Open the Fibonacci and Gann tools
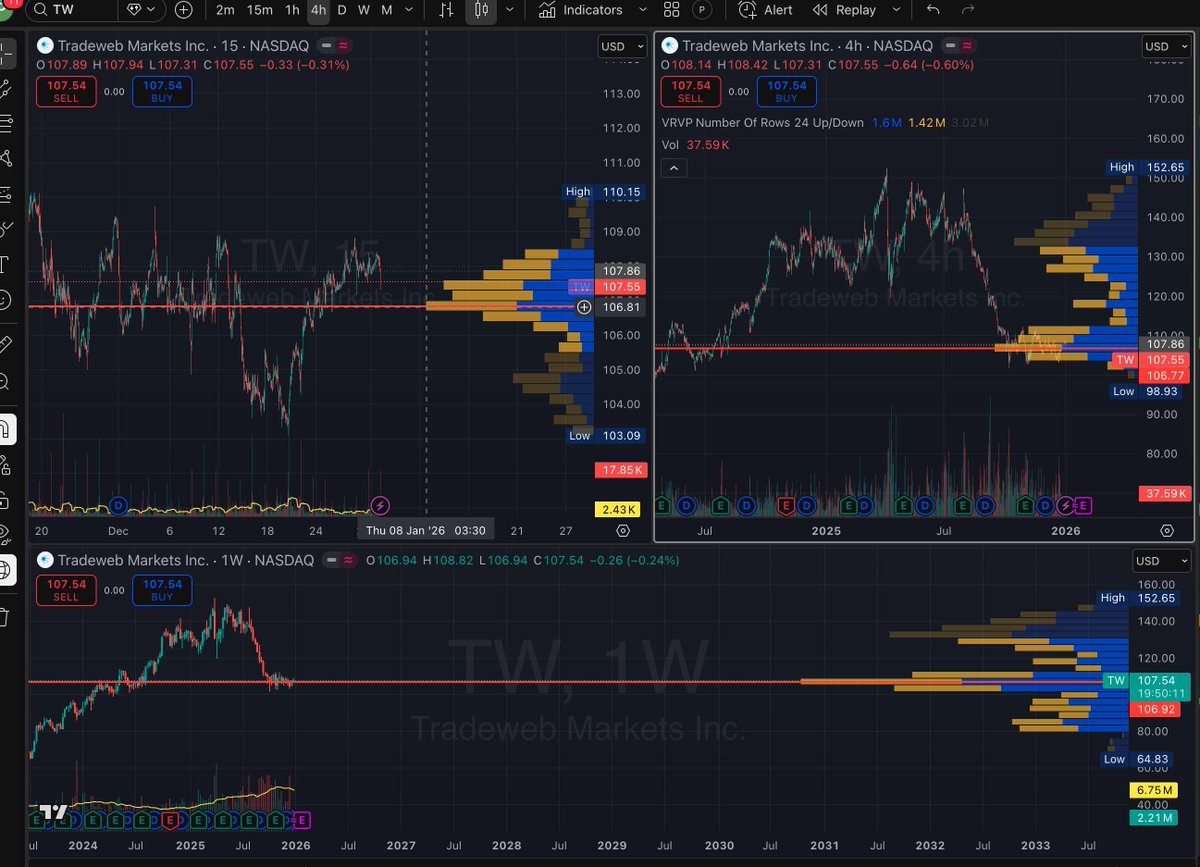This screenshot has height=867, width=1200. click(x=7, y=123)
